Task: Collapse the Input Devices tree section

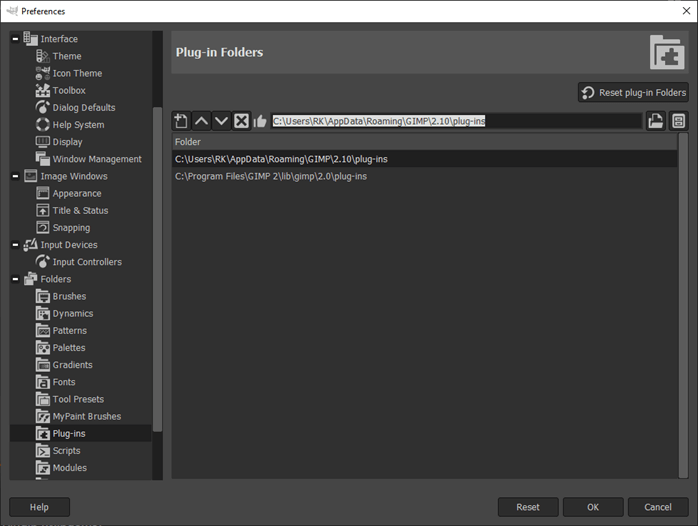Action: click(x=15, y=245)
